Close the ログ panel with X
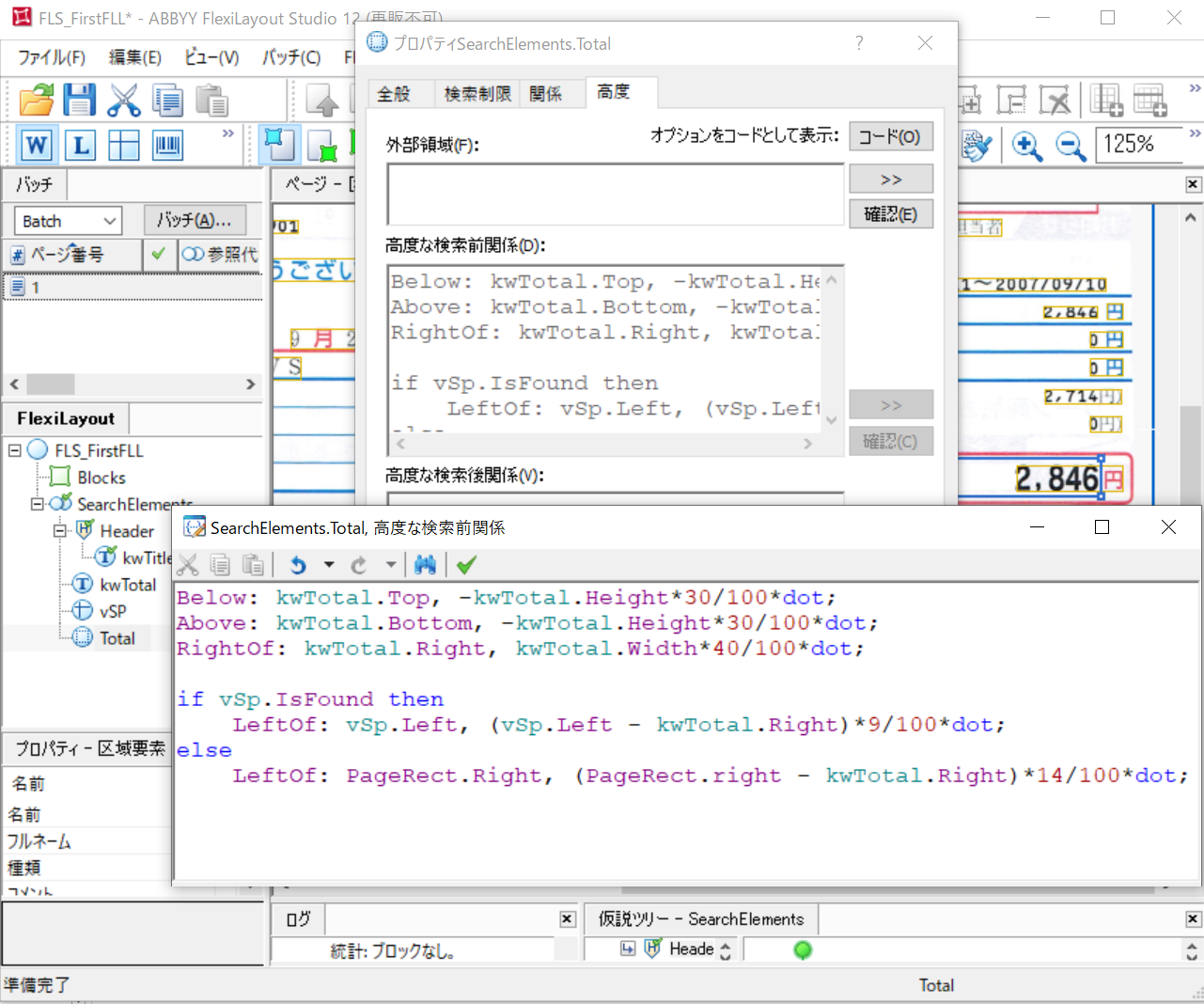Screen dimensions: 1204x1004 [x=567, y=918]
